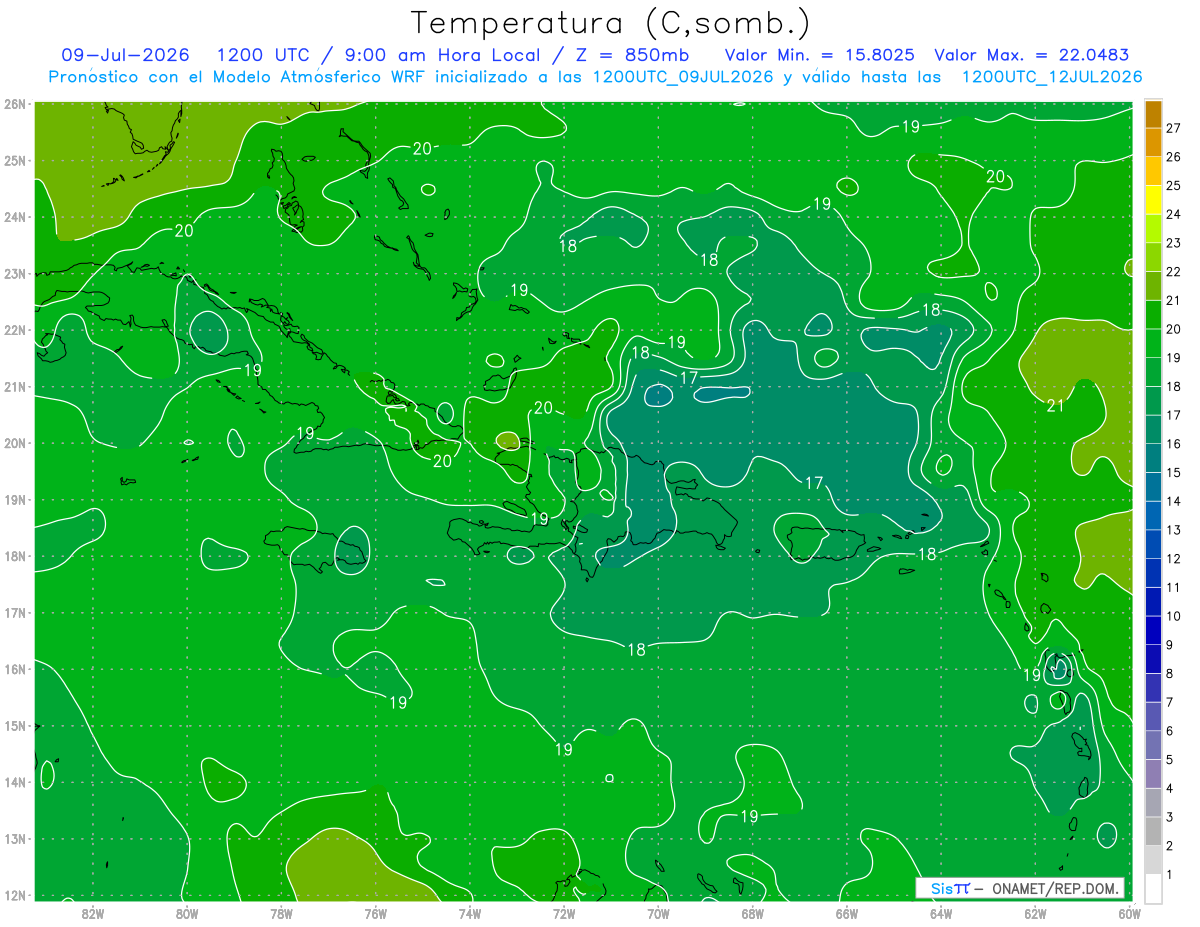This screenshot has height=927, width=1200.
Task: Click the "9:00 am Hora Local" text
Action: (x=441, y=55)
